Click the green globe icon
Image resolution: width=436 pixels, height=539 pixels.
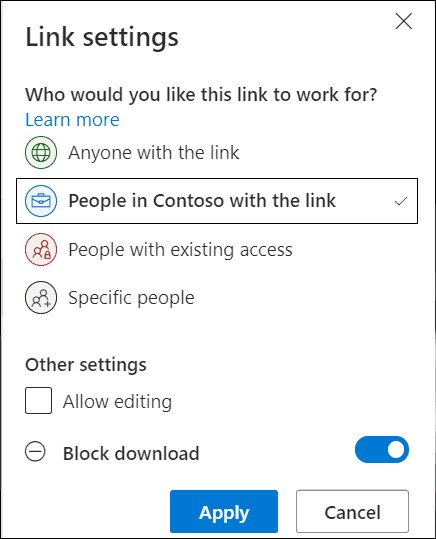pos(41,152)
